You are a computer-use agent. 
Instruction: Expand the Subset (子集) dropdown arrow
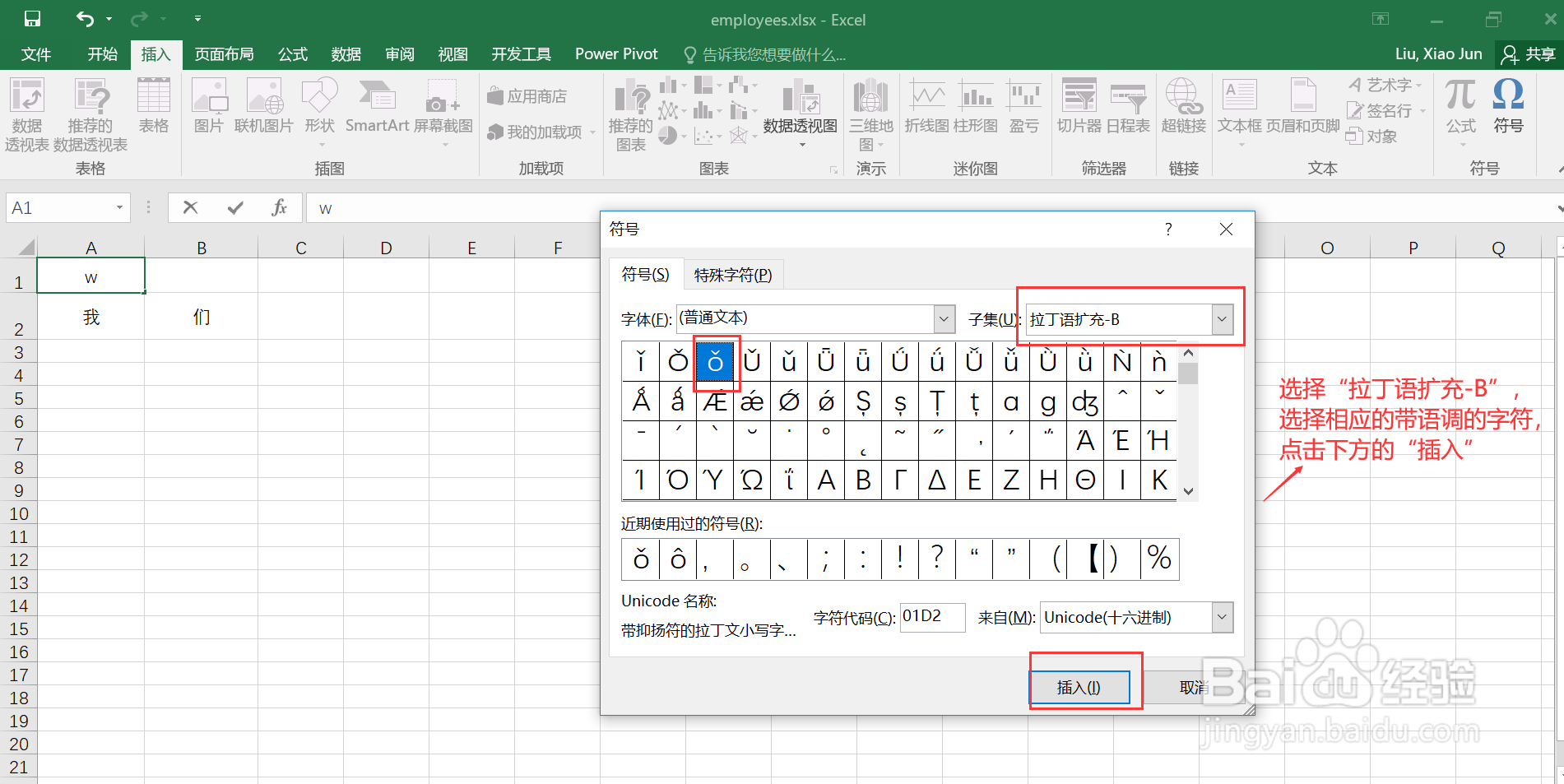pos(1223,319)
